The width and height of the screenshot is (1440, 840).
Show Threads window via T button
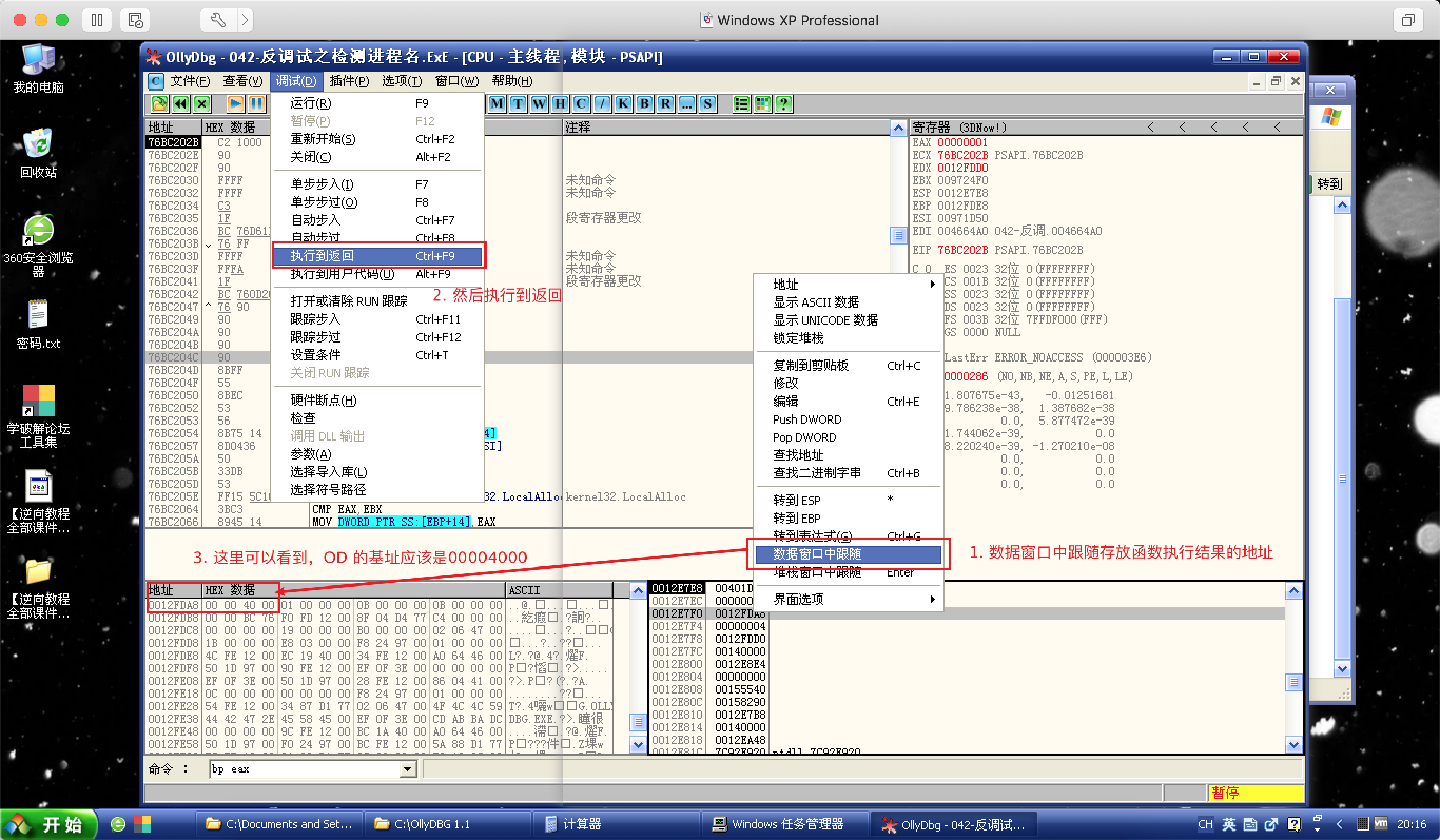[x=518, y=103]
